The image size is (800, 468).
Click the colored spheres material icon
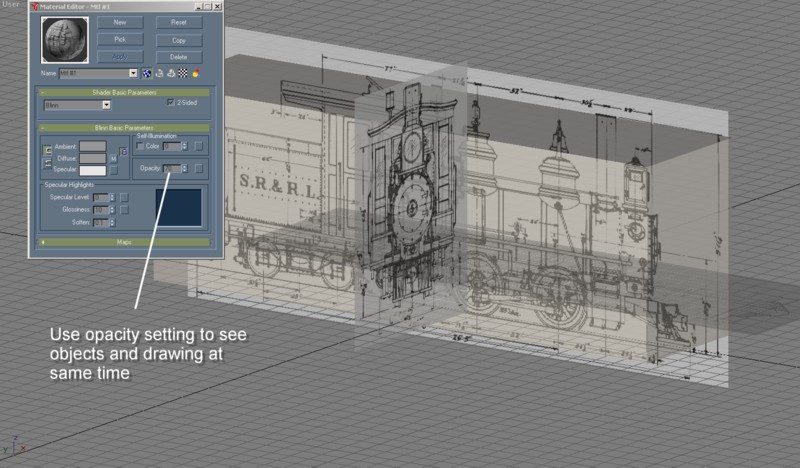(x=195, y=73)
